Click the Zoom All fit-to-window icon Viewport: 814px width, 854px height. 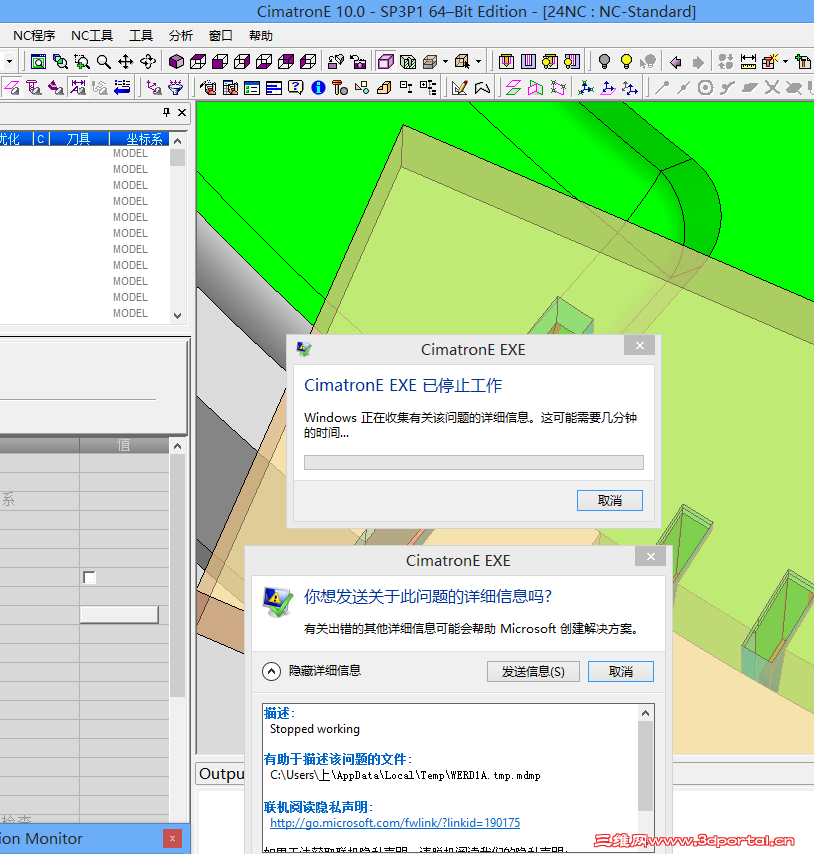[x=38, y=62]
